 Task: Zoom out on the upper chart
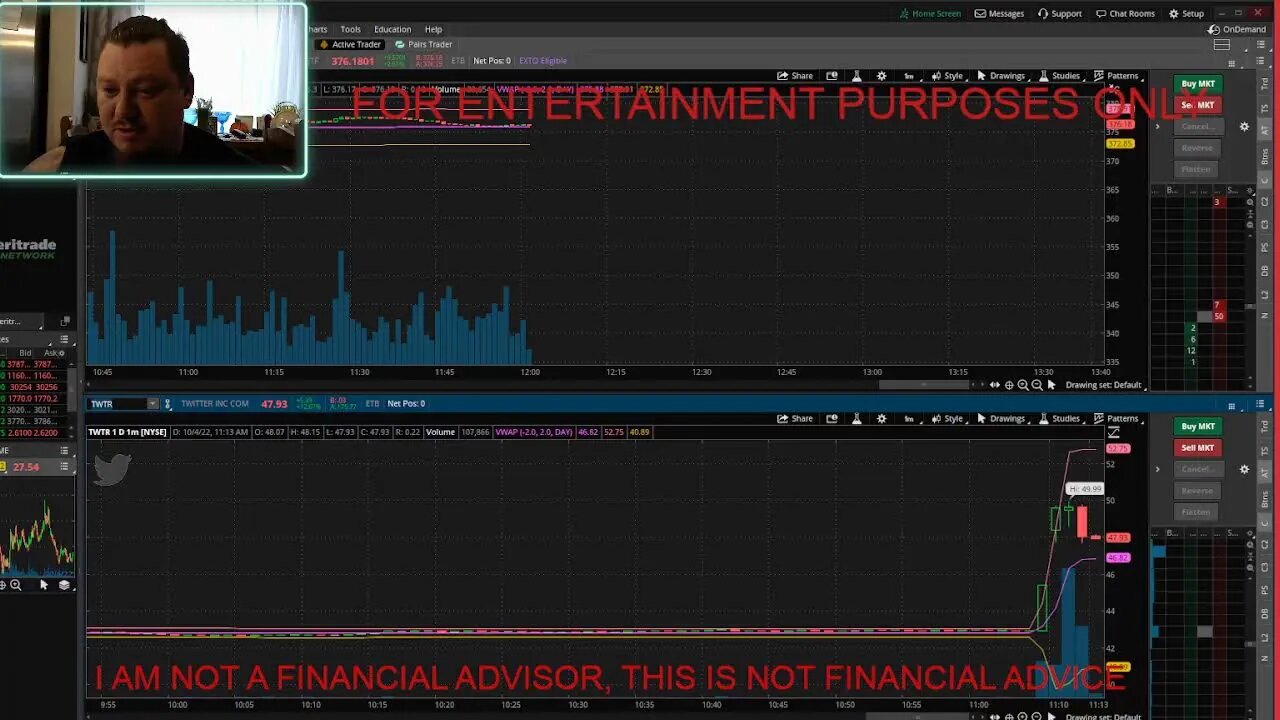tap(1037, 385)
